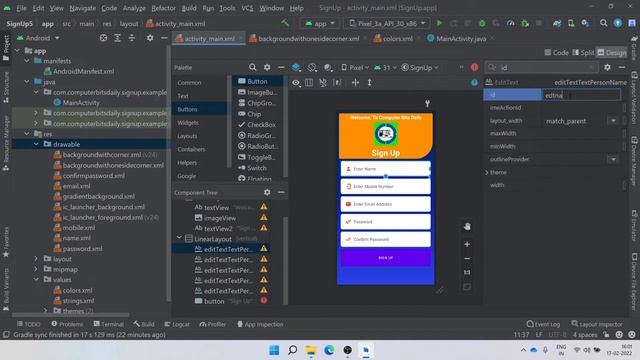Viewport: 640px width, 360px height.
Task: Click the Default Margins vertical arrow icon
Action: (x=369, y=82)
